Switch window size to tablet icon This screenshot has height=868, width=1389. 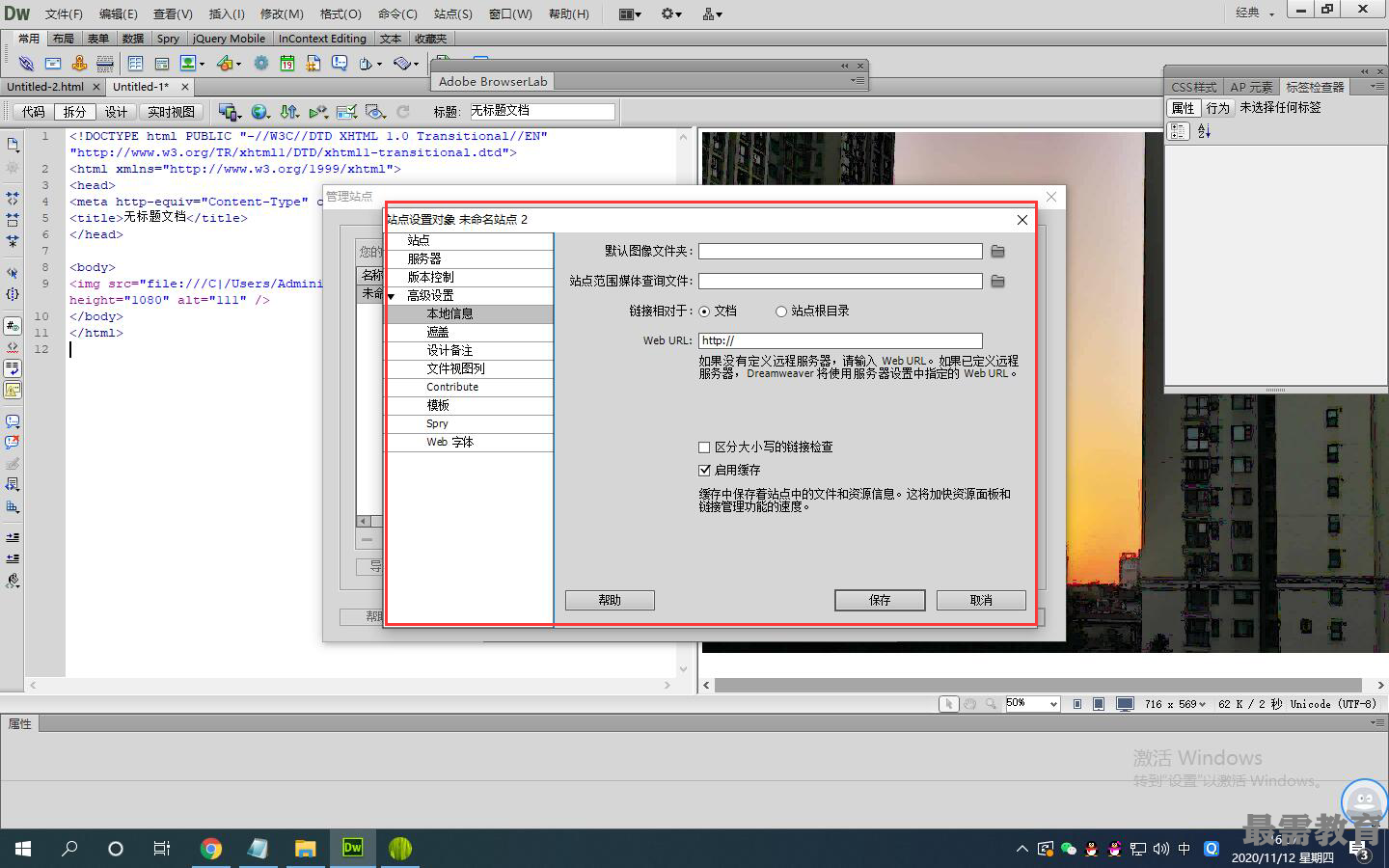click(1099, 704)
